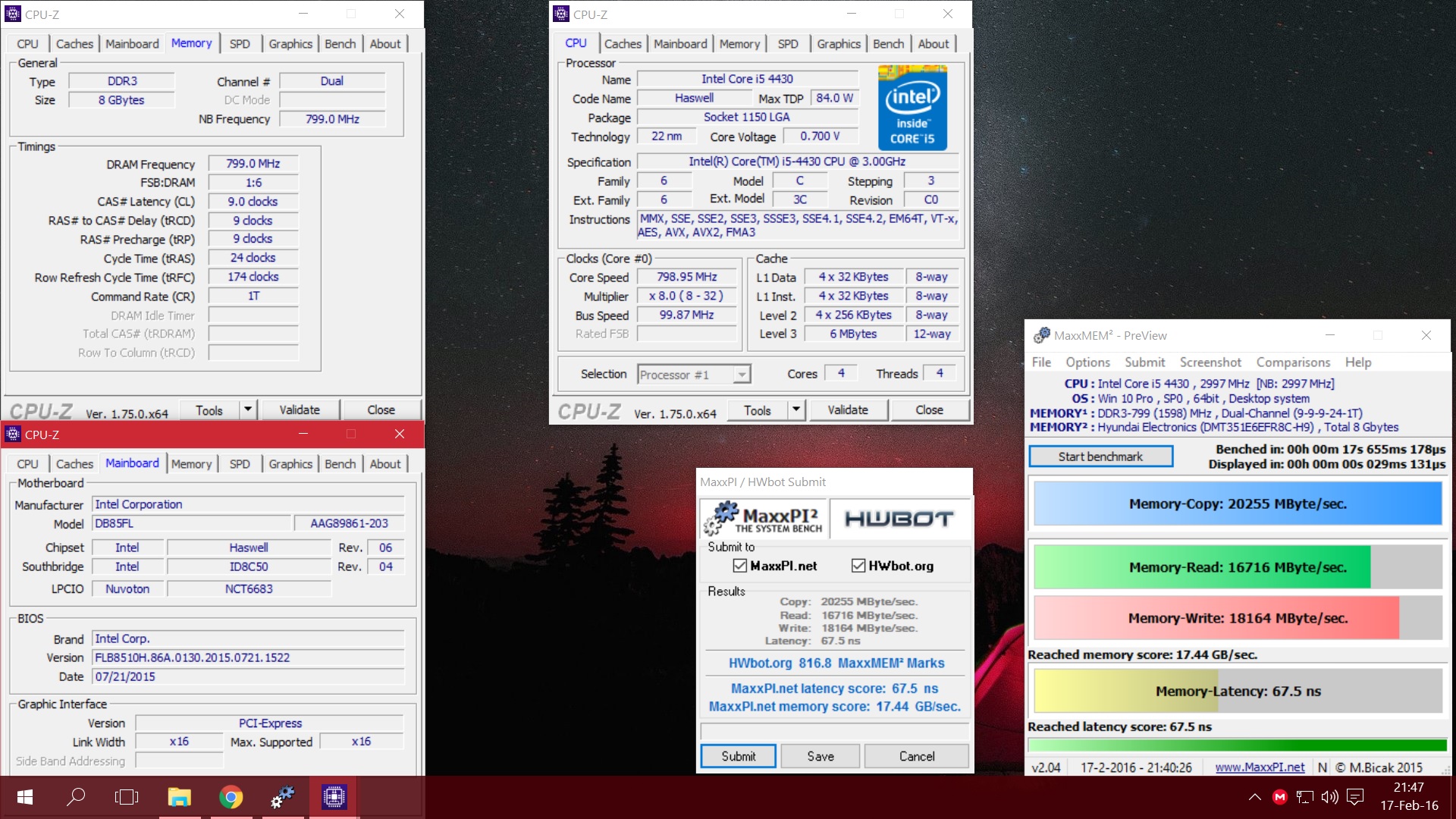Open volume speaker tray icon

pos(1329,797)
